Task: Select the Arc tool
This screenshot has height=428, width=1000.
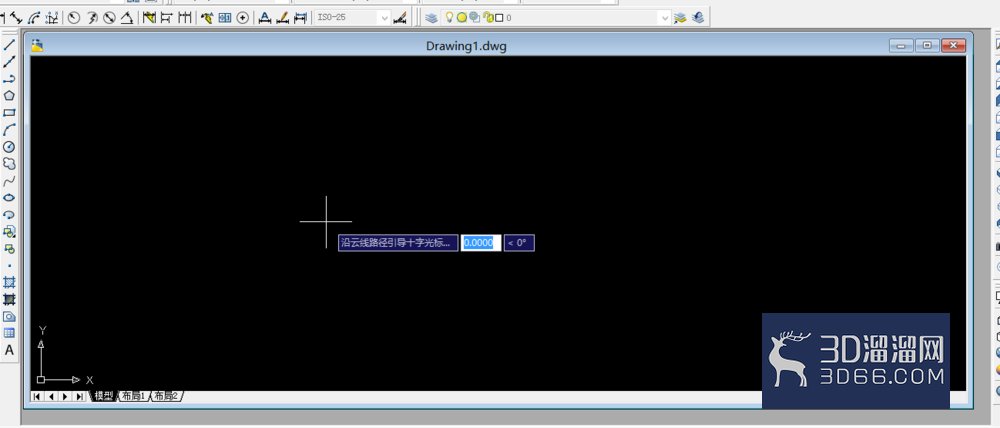Action: pos(9,130)
